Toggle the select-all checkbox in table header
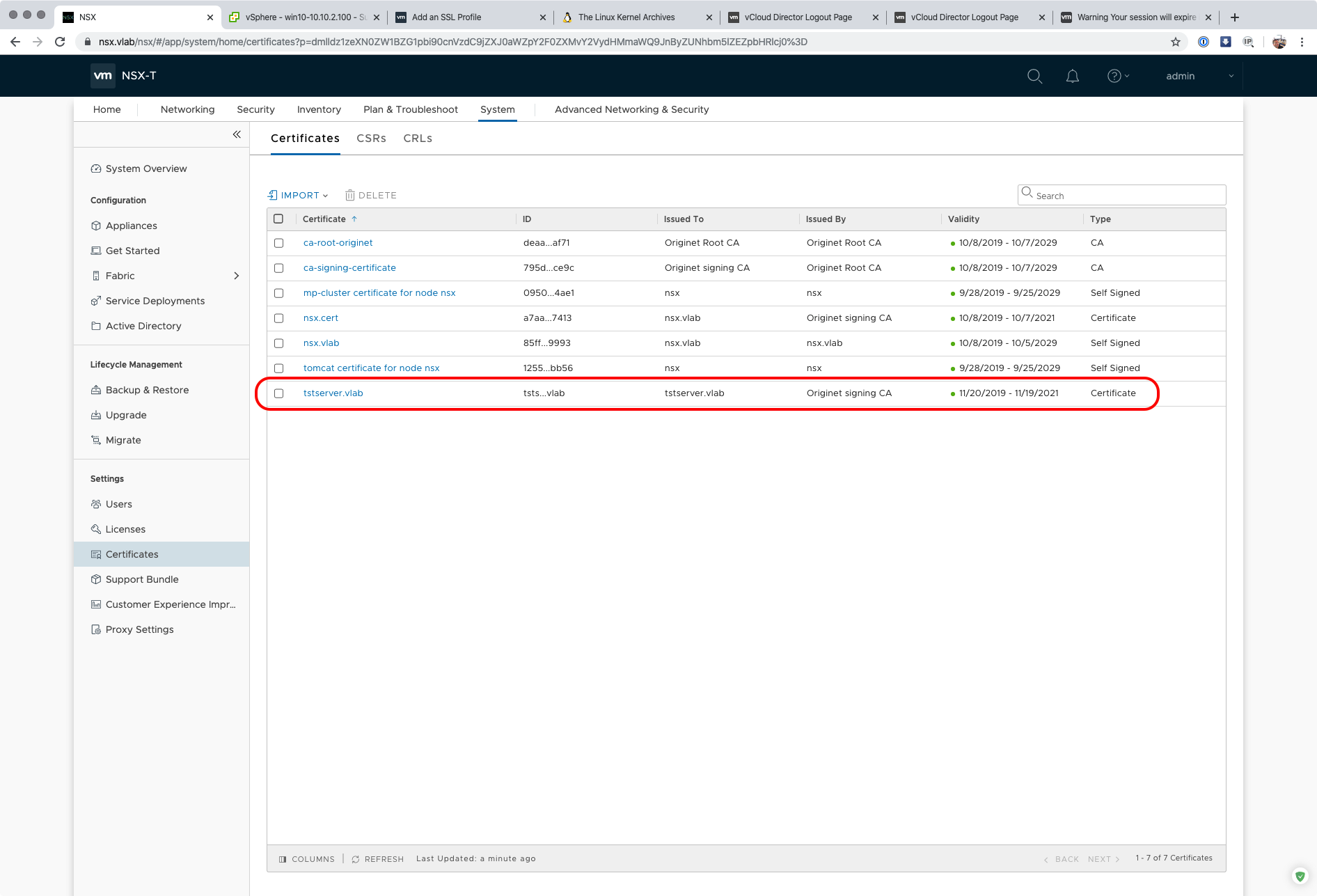 [278, 219]
